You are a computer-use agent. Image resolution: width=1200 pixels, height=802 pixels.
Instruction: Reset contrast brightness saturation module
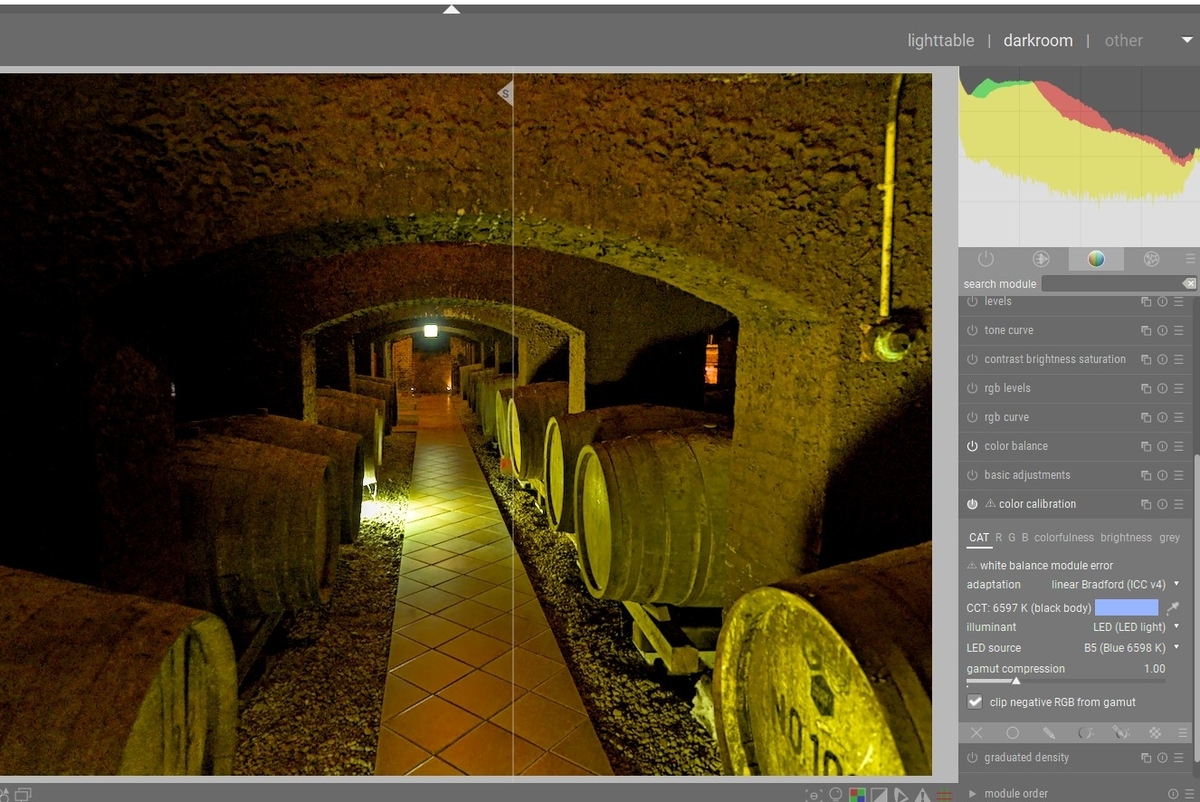[x=1162, y=359]
